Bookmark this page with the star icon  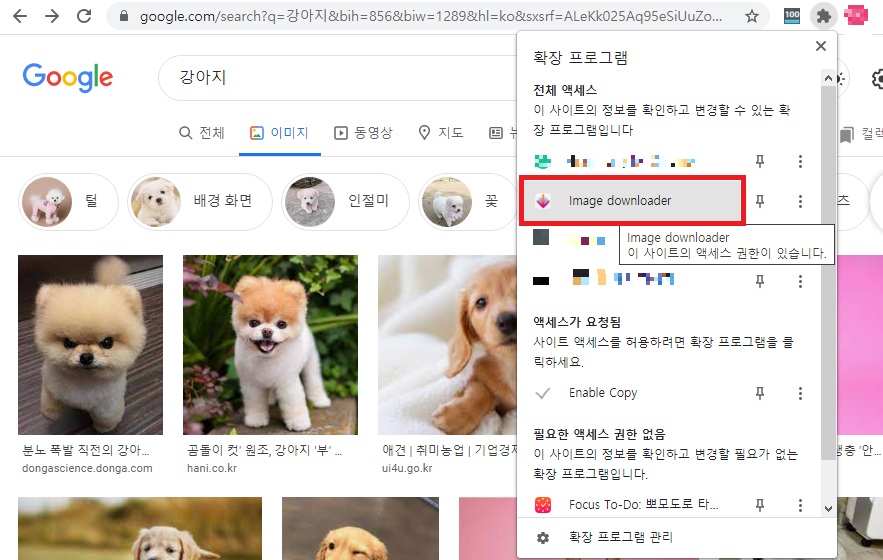752,16
